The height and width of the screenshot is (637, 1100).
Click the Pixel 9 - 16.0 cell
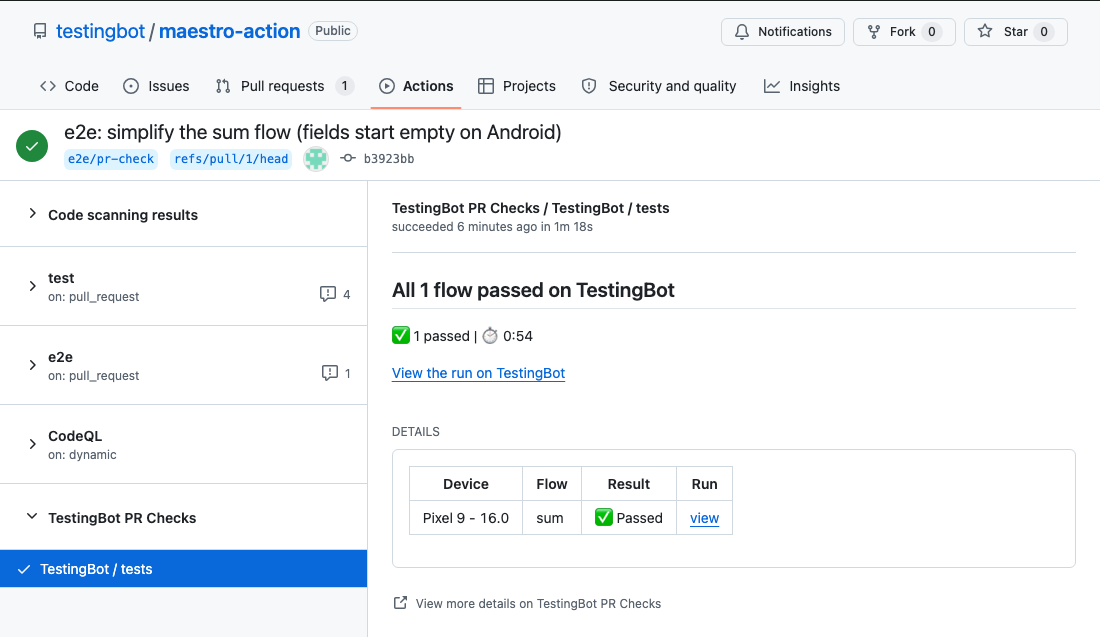[466, 518]
